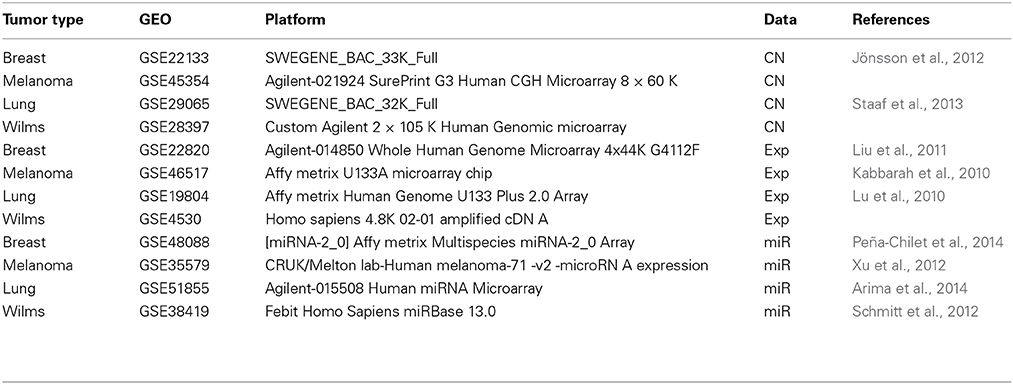Viewport: 1013px width, 384px height.
Task: Open the Schmitt et al., 2012 reference
Action: pos(915,312)
